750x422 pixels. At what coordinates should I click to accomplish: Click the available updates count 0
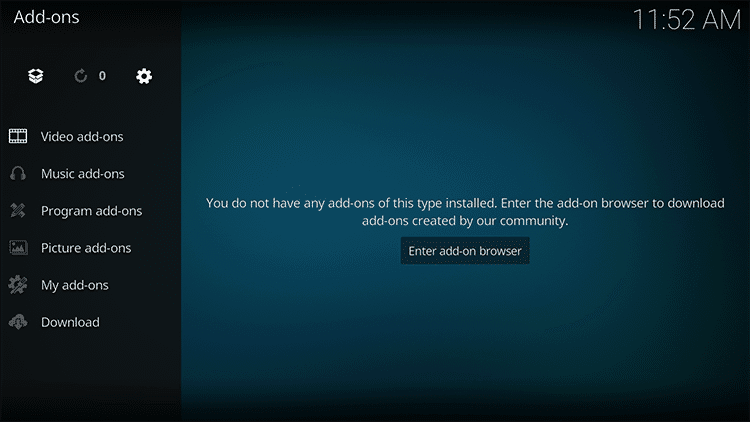(x=102, y=76)
